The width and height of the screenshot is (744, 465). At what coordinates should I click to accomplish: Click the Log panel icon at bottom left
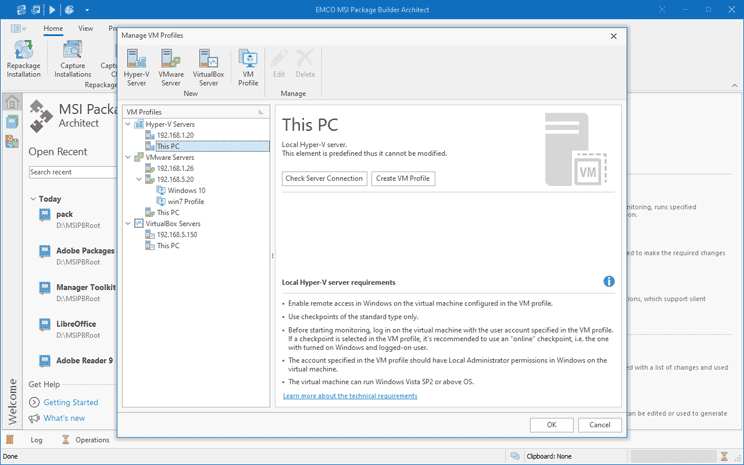[x=10, y=440]
